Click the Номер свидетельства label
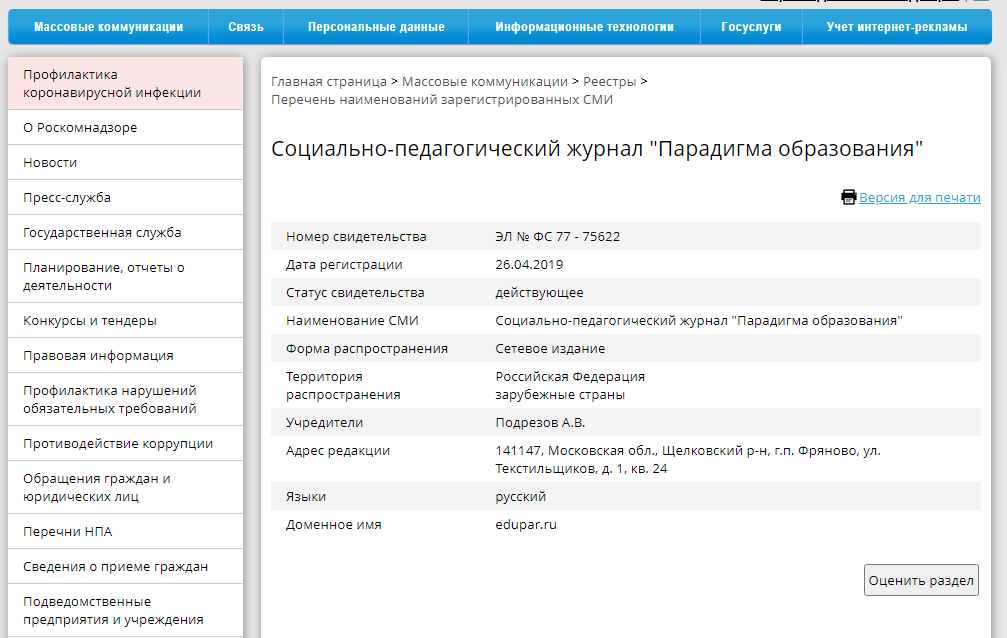The image size is (1007, 638). pyautogui.click(x=356, y=236)
